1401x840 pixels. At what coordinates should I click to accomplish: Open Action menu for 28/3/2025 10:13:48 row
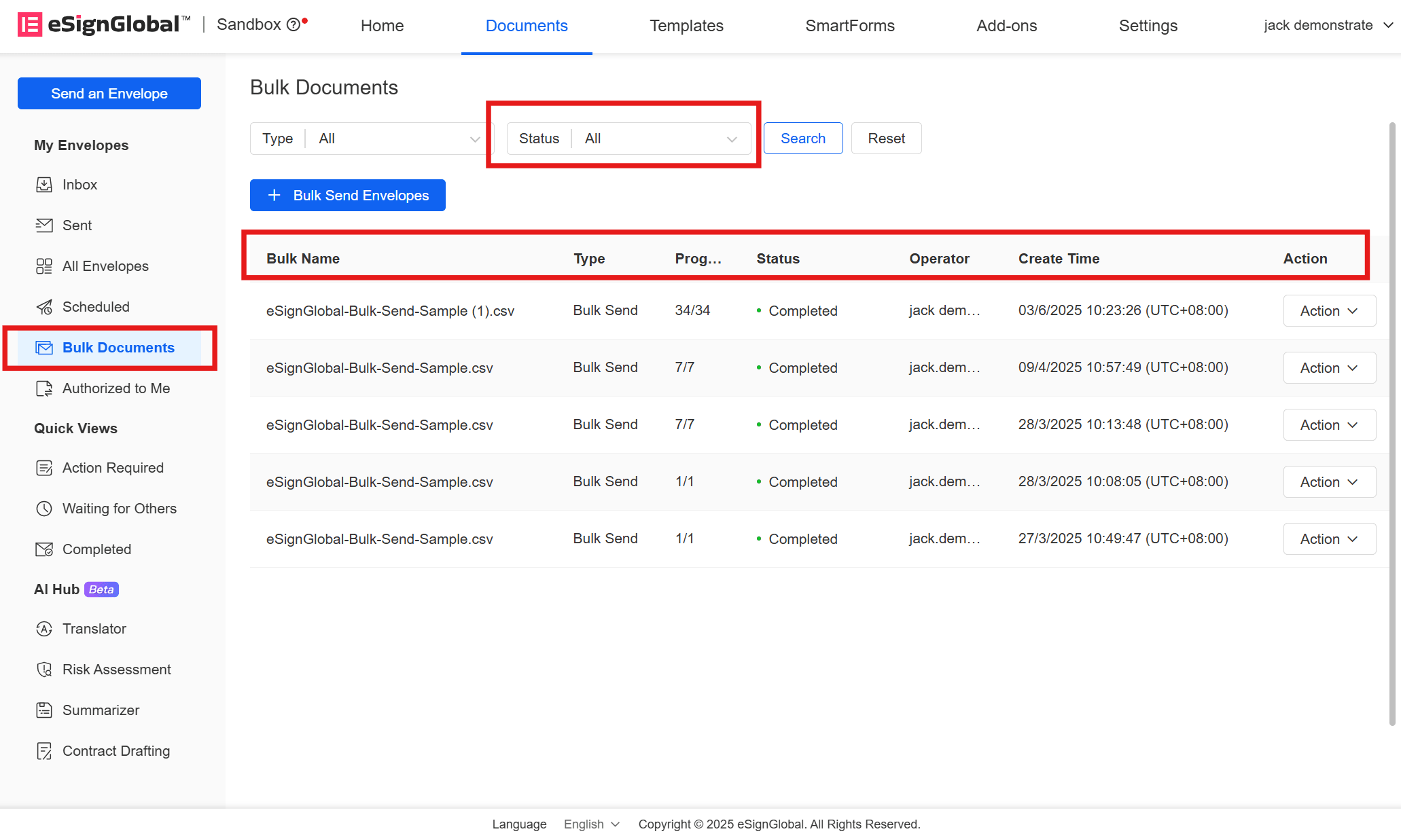point(1329,424)
